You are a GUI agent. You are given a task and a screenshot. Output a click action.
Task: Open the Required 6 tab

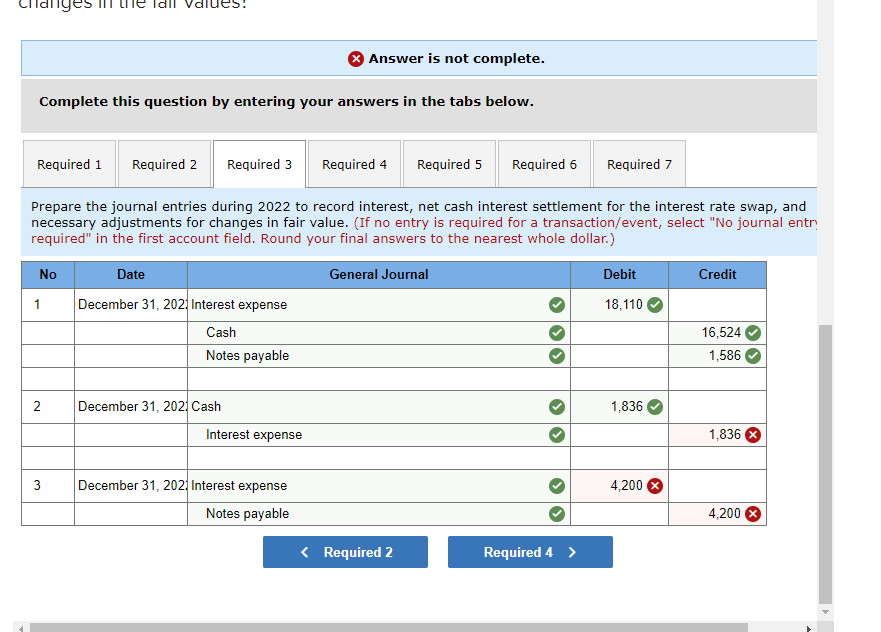pyautogui.click(x=544, y=164)
